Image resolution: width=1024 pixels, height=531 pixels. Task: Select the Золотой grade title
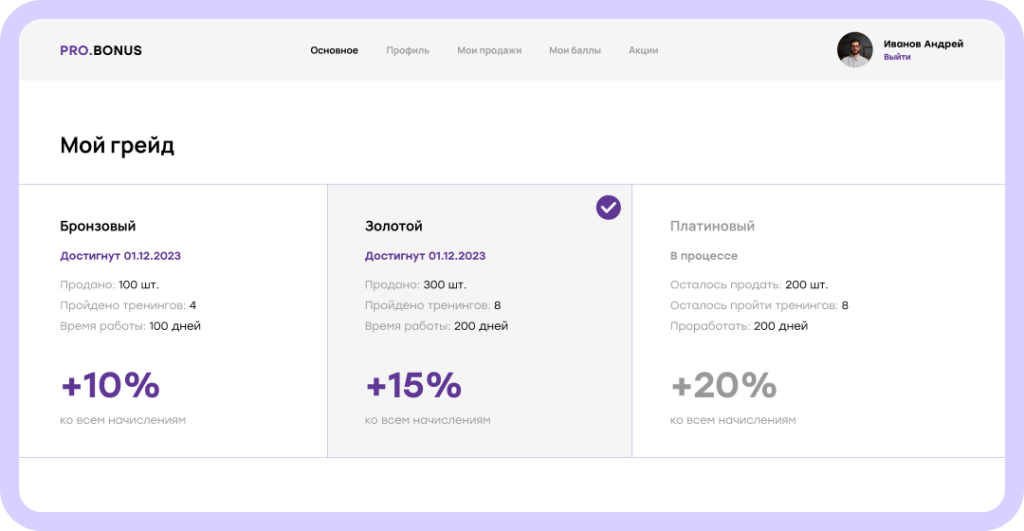coord(394,226)
